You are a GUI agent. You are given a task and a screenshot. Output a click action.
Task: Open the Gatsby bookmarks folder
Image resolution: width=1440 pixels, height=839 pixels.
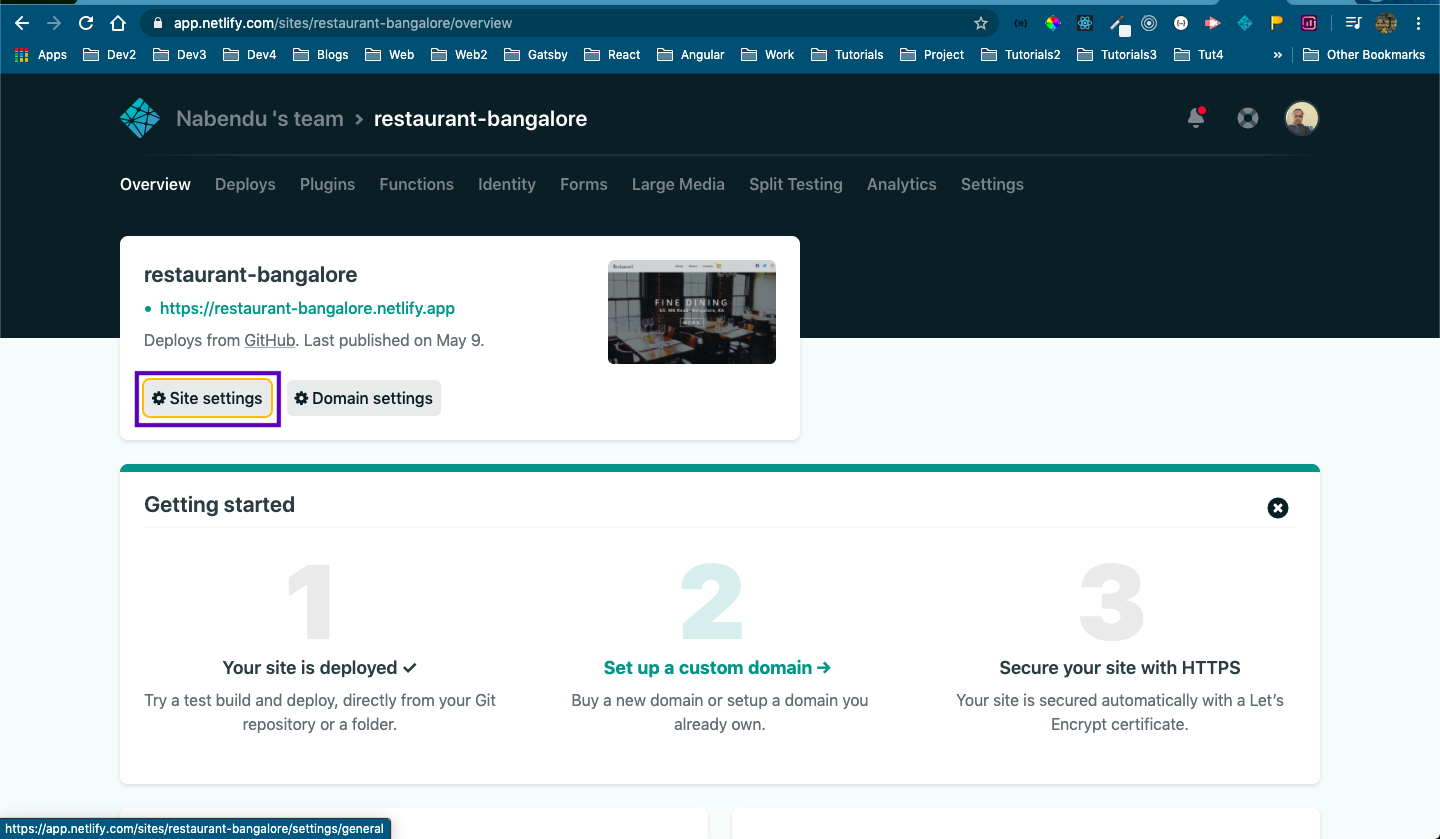(x=537, y=55)
